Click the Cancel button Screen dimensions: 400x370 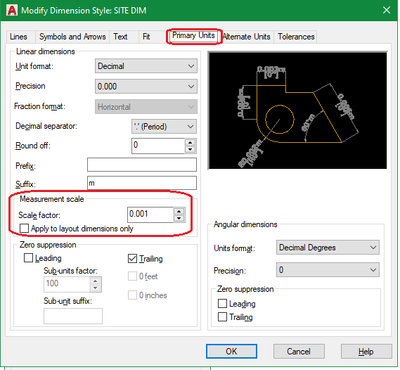(299, 351)
